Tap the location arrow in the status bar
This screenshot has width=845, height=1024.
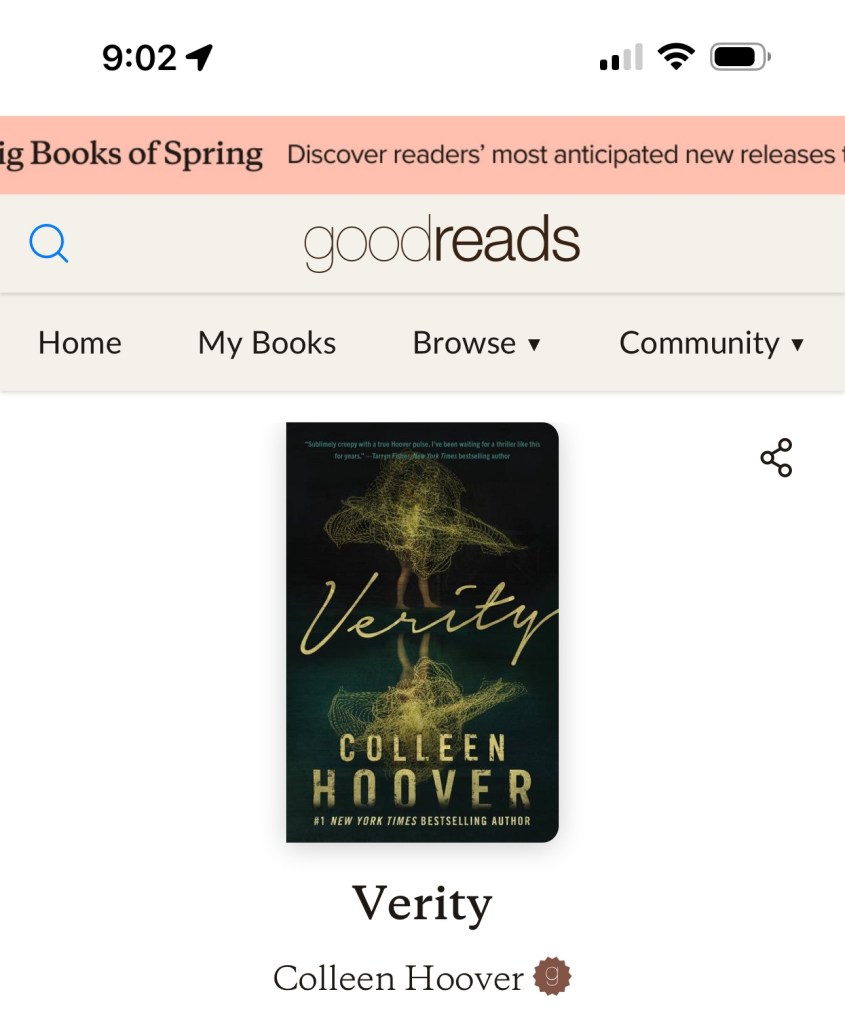tap(200, 57)
